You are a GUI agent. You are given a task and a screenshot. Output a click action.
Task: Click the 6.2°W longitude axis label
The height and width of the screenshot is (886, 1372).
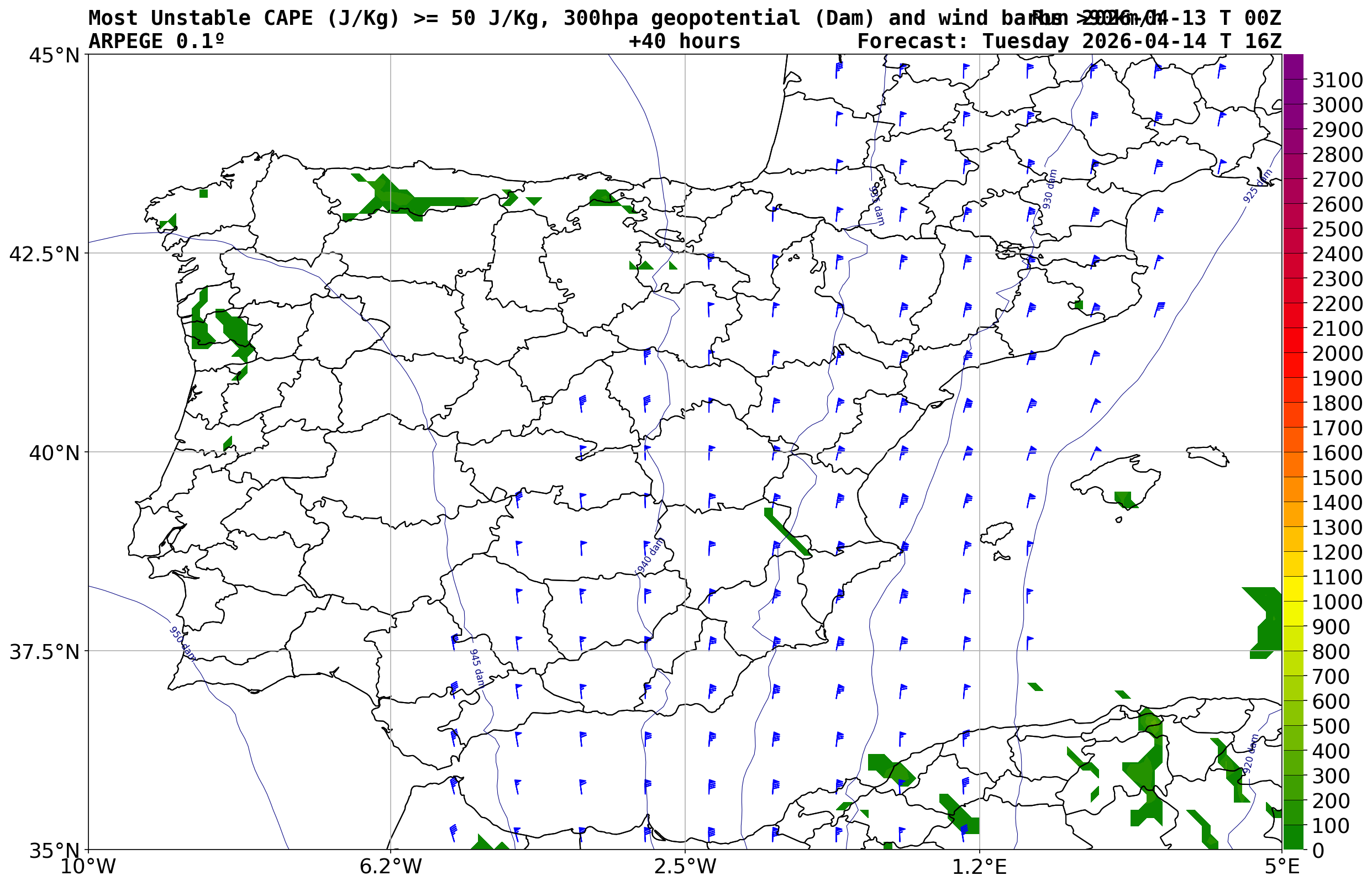[x=390, y=866]
